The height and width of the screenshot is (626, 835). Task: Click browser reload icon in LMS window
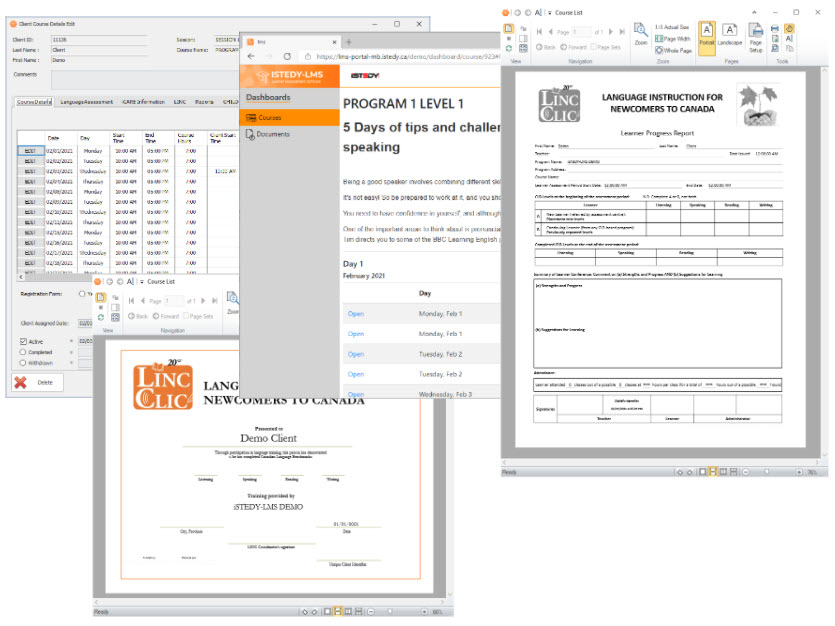coord(287,56)
